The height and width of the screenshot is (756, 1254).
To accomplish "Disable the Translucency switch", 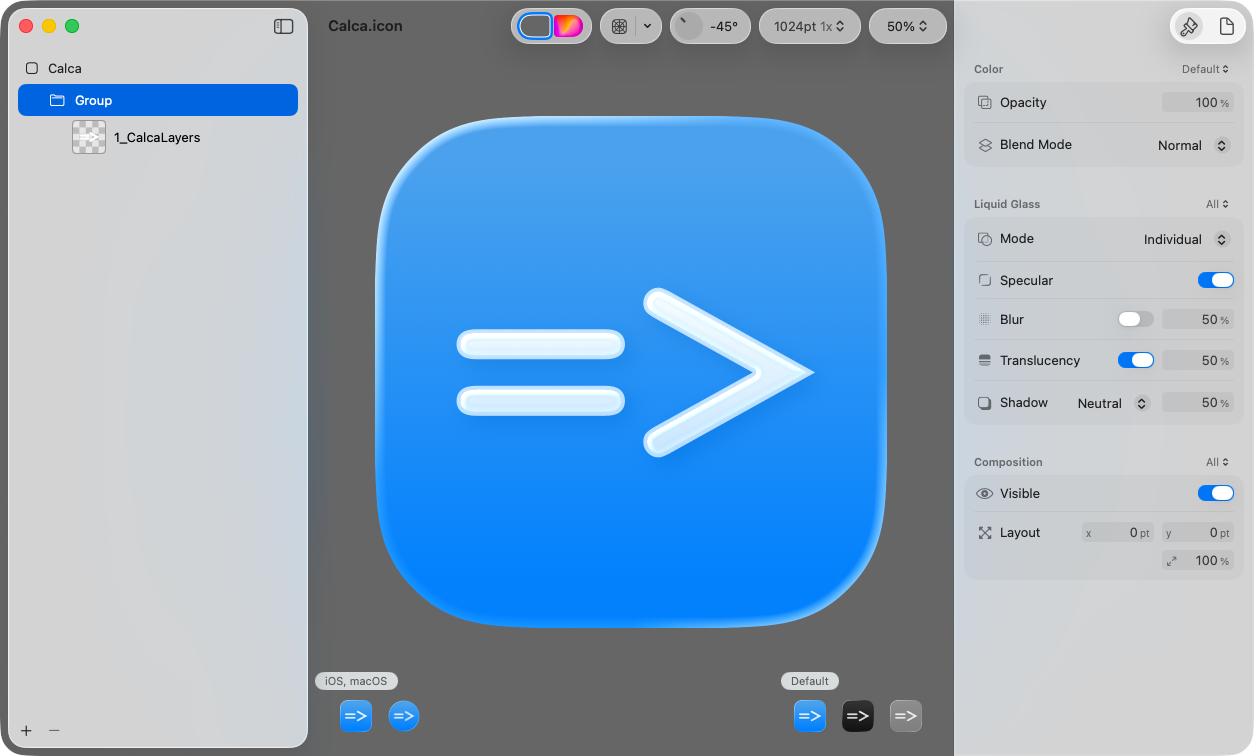I will 1136,360.
